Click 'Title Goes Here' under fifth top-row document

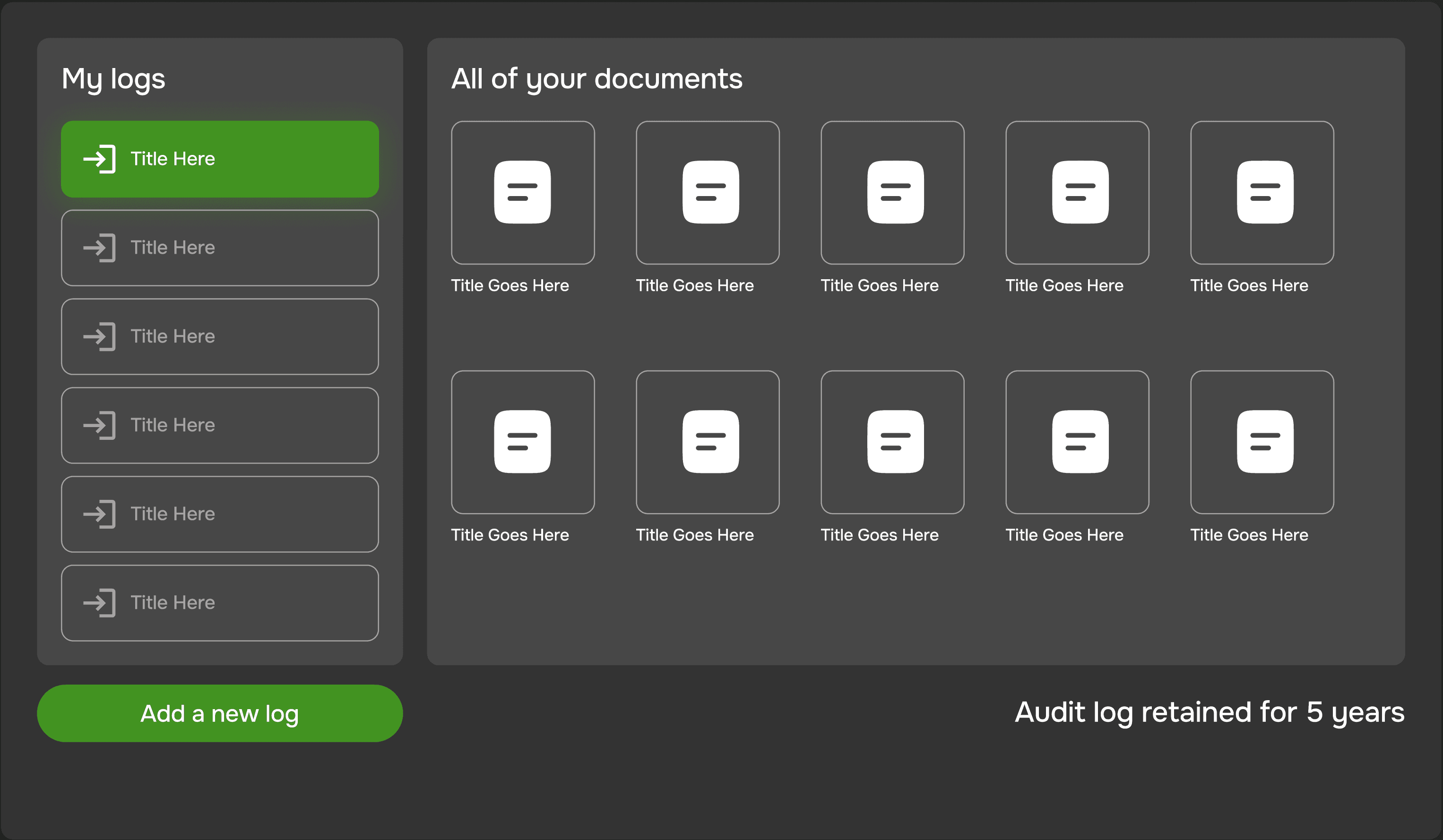pos(1250,285)
